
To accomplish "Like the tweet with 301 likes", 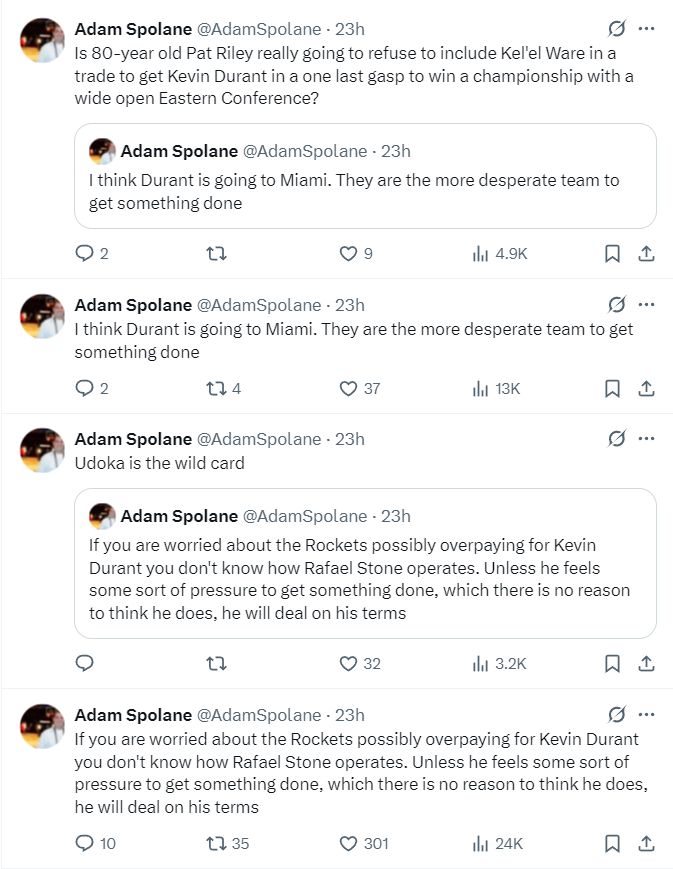I will pyautogui.click(x=348, y=844).
